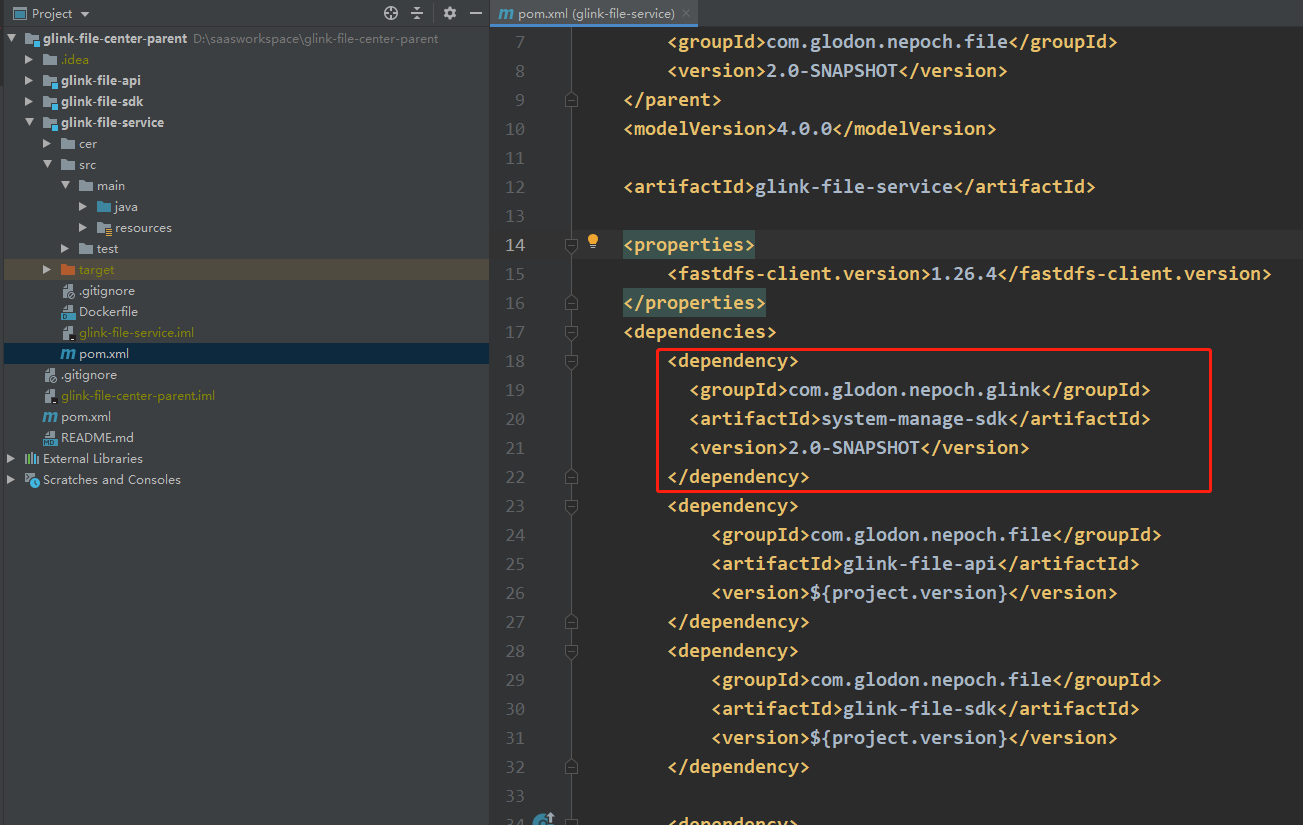Fold the dependency block starting at line 18
The image size is (1303, 825).
(x=571, y=360)
